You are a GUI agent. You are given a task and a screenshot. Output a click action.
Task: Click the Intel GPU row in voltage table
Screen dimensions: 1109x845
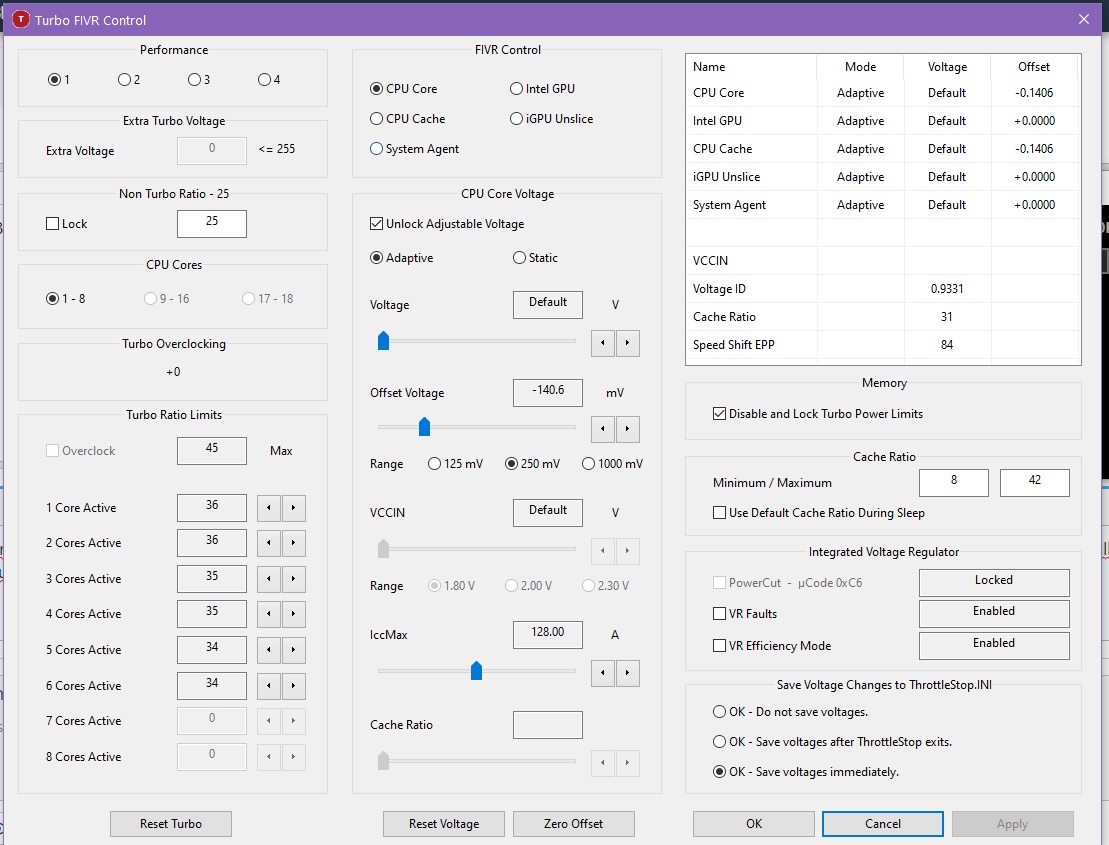point(884,121)
